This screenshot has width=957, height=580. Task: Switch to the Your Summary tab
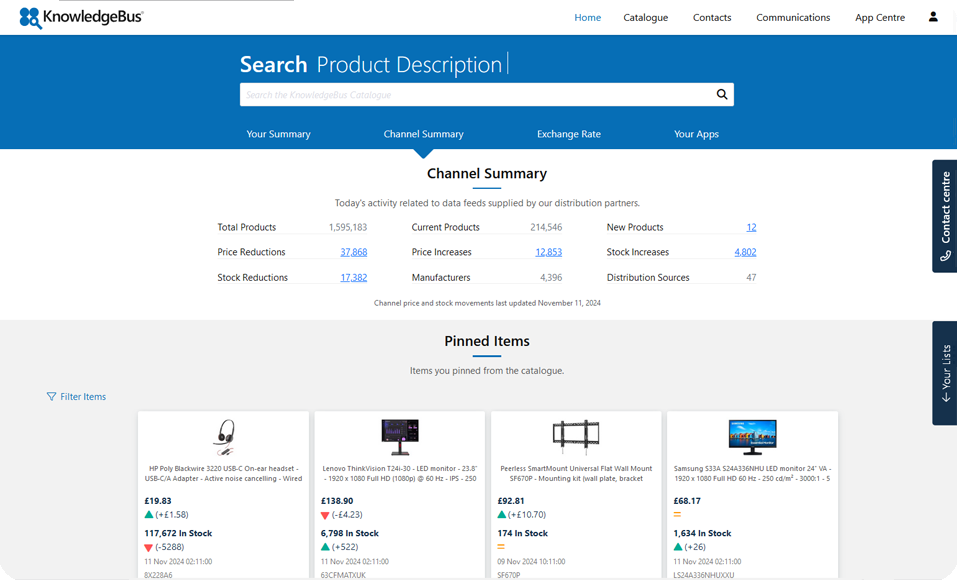point(278,134)
